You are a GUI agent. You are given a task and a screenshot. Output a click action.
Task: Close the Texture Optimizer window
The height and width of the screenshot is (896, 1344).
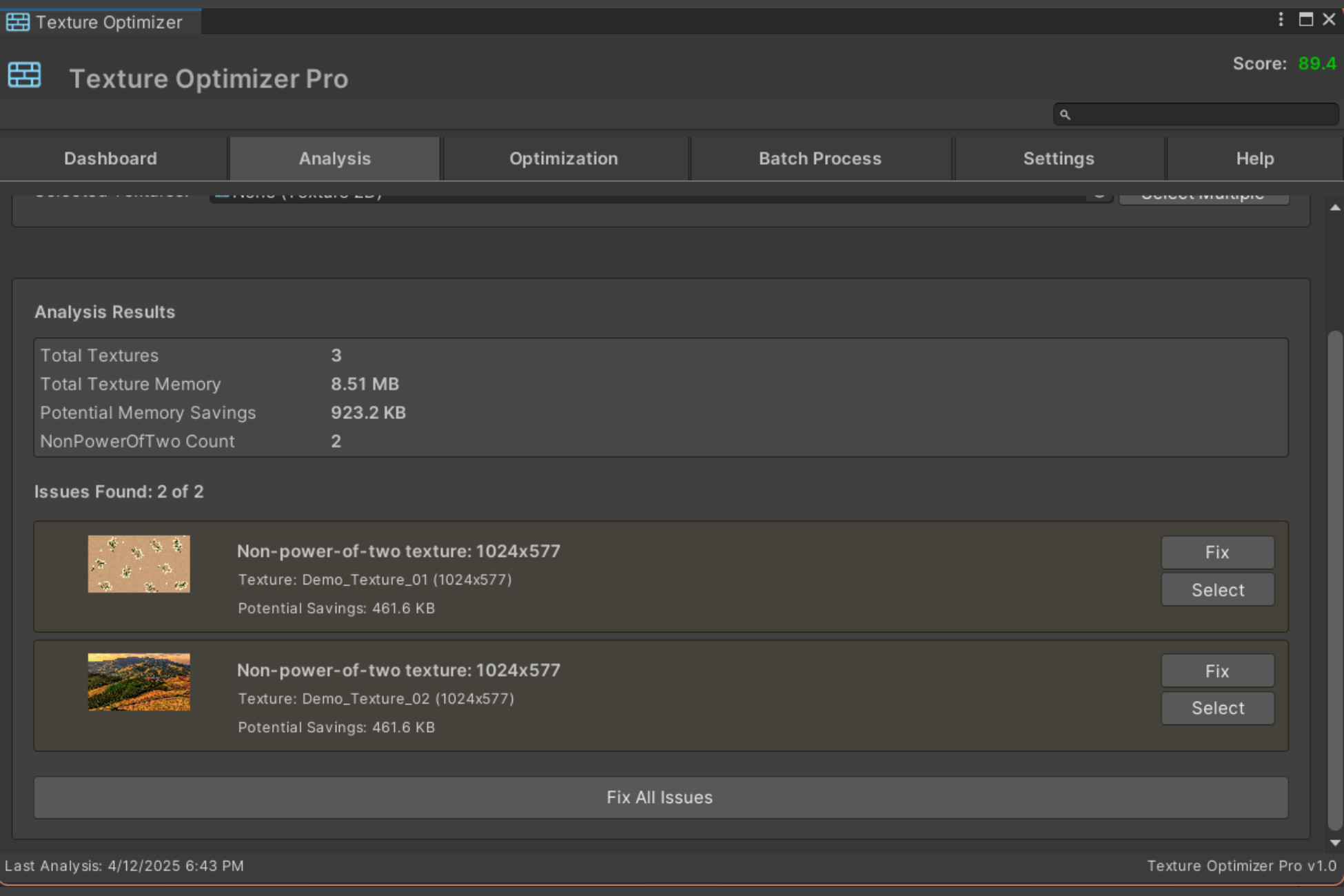coord(1329,19)
